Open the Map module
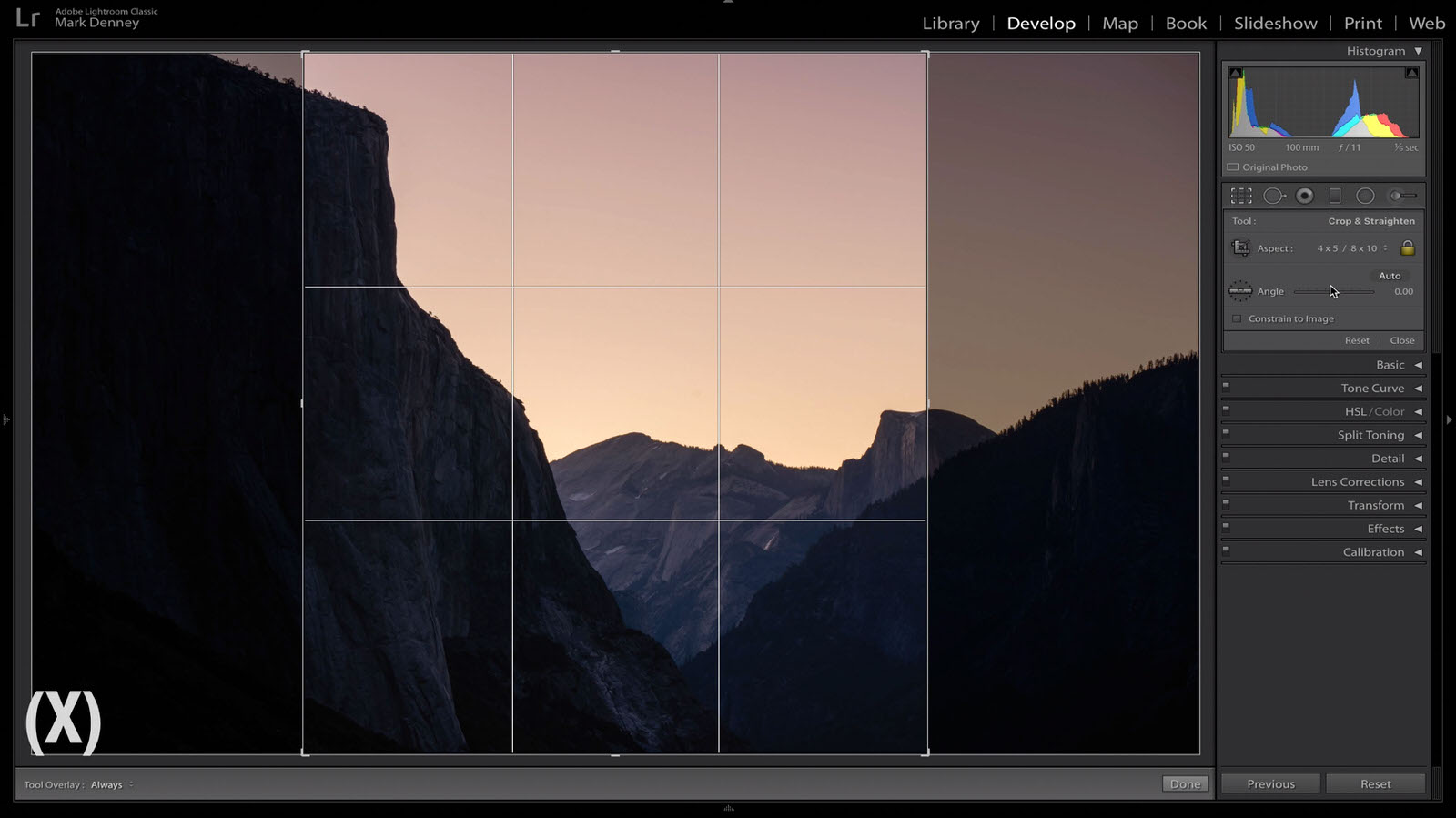 [x=1120, y=24]
